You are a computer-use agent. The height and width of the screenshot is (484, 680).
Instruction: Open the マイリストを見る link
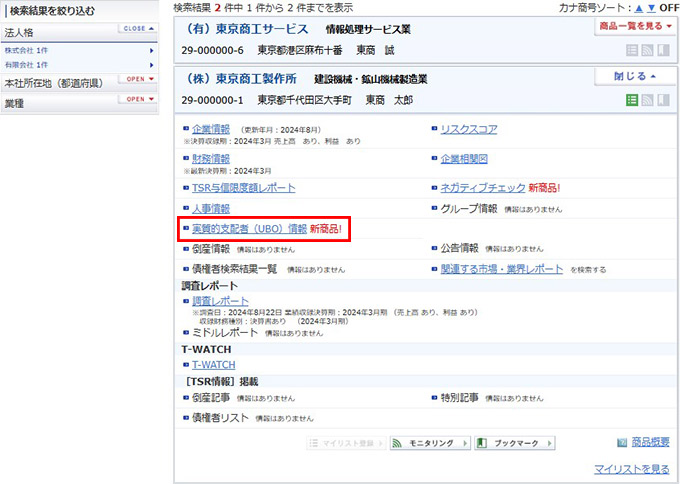click(632, 469)
